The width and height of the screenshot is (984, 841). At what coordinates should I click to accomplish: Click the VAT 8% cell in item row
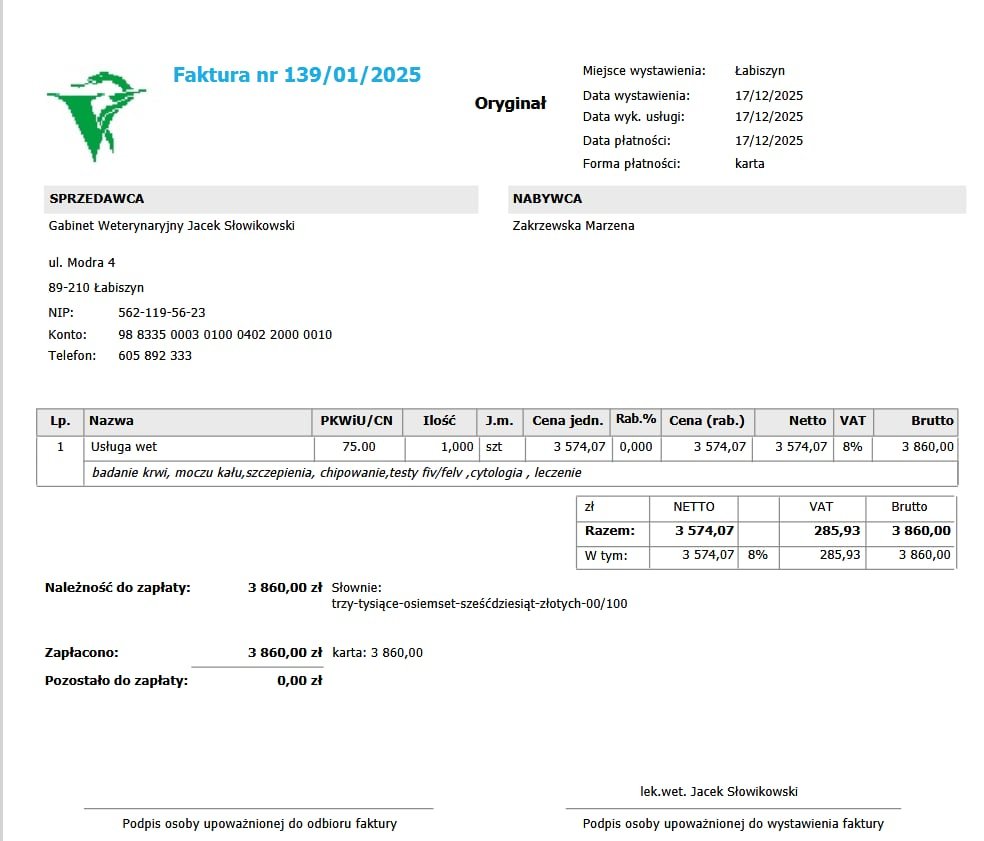[x=852, y=447]
